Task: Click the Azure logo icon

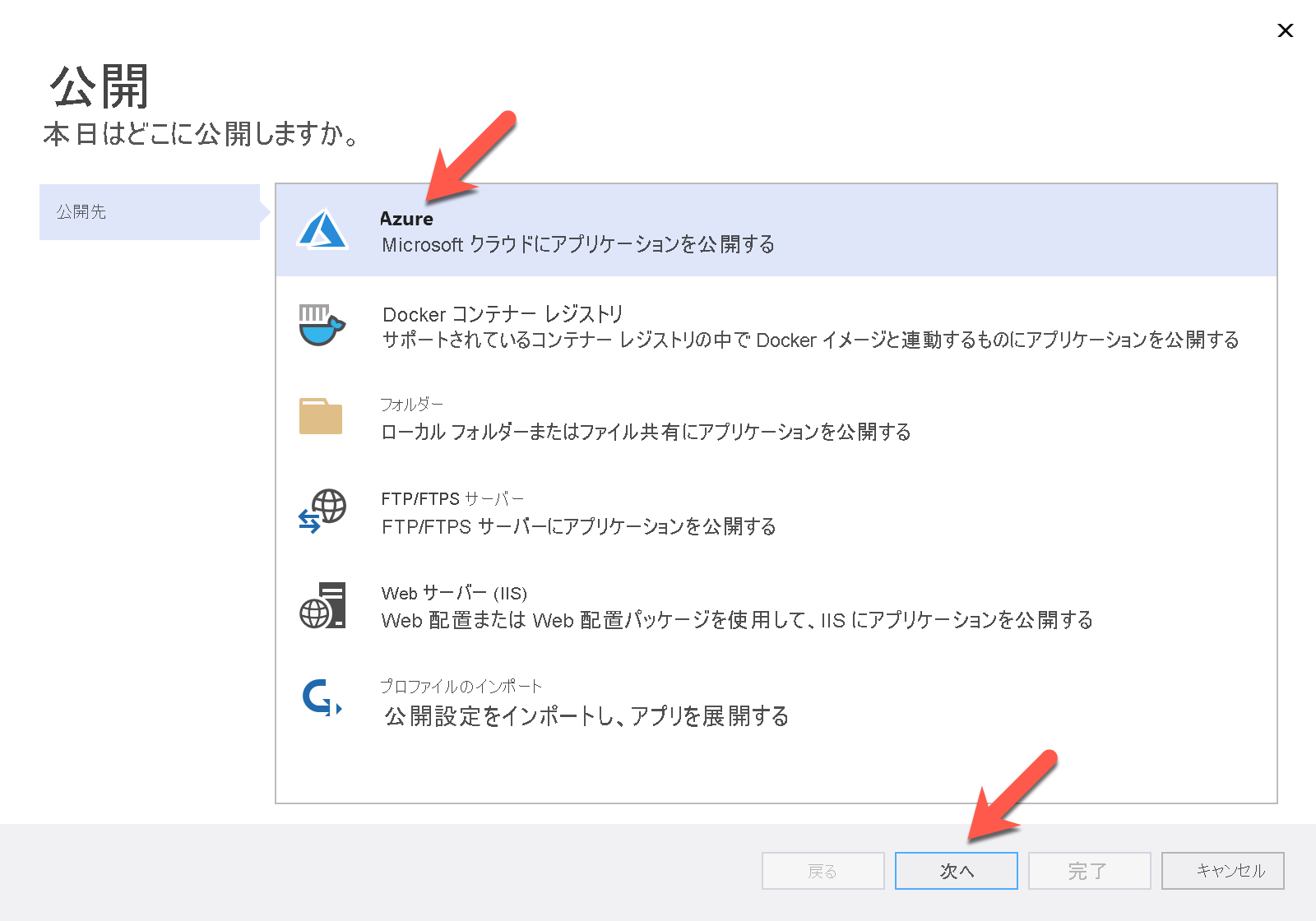Action: click(x=322, y=229)
